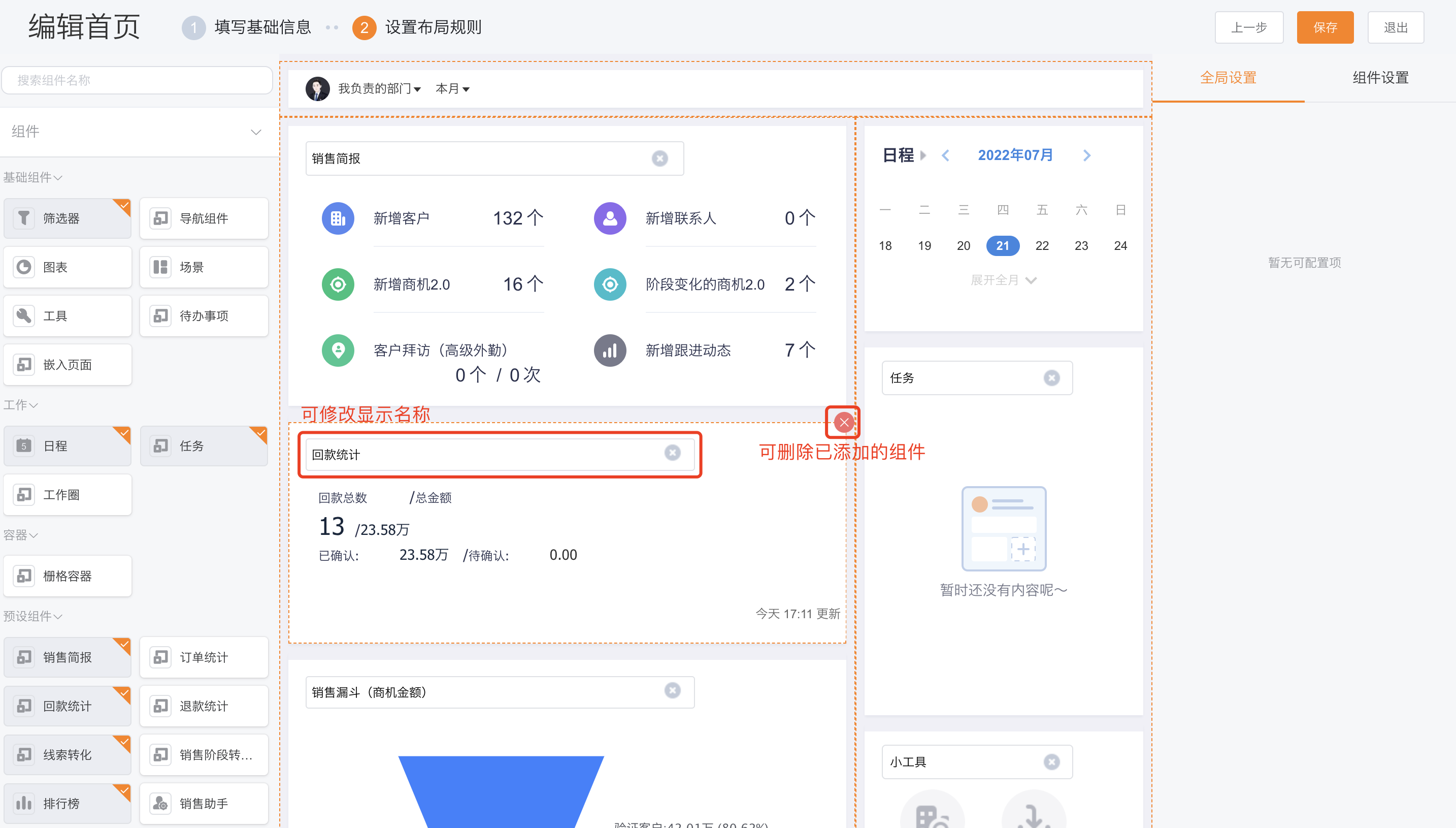Edit the 销售简报 title input
Viewport: 1456px width, 828px height.
tap(494, 158)
